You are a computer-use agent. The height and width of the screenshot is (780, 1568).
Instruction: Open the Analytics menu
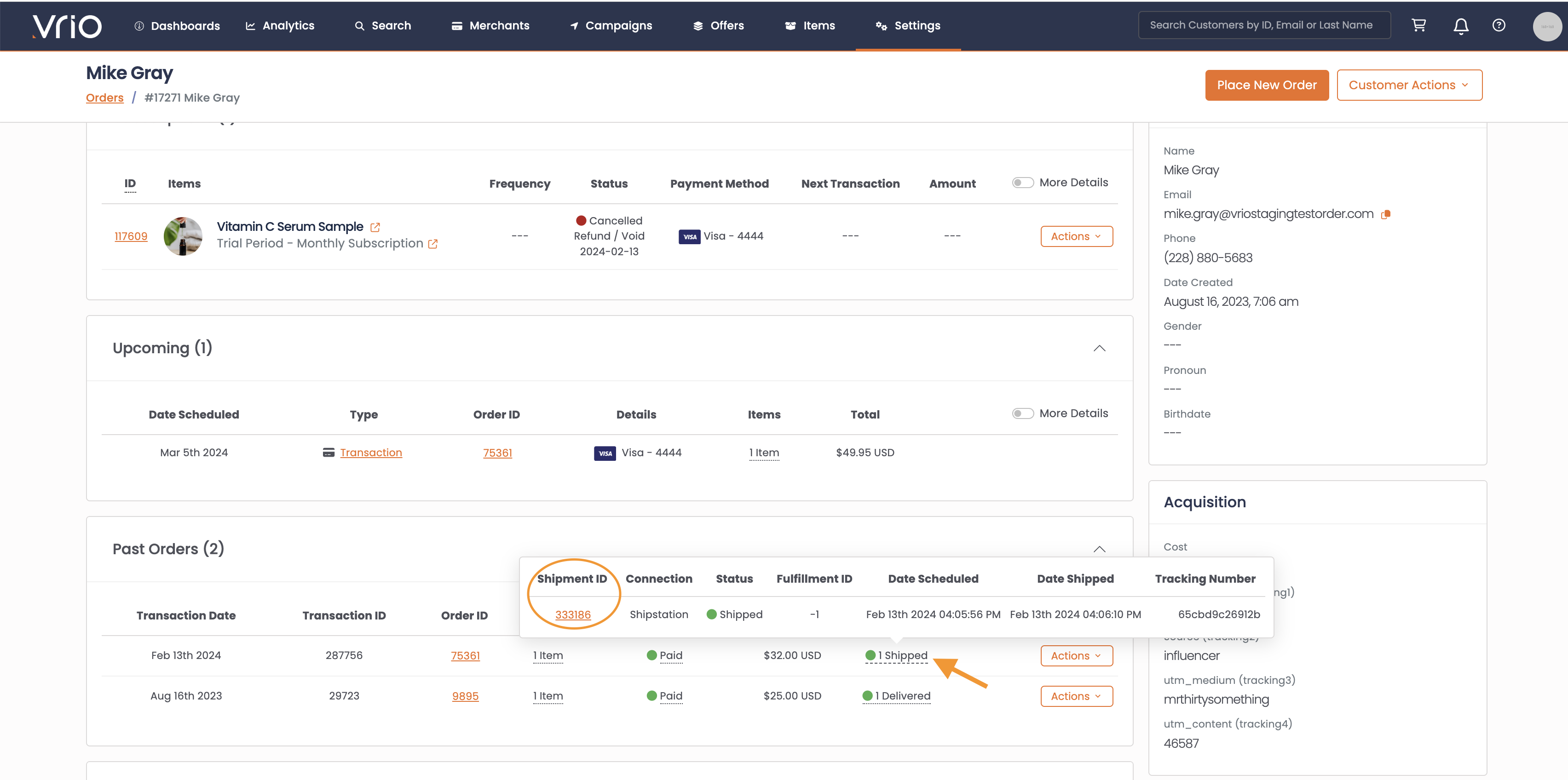[280, 26]
